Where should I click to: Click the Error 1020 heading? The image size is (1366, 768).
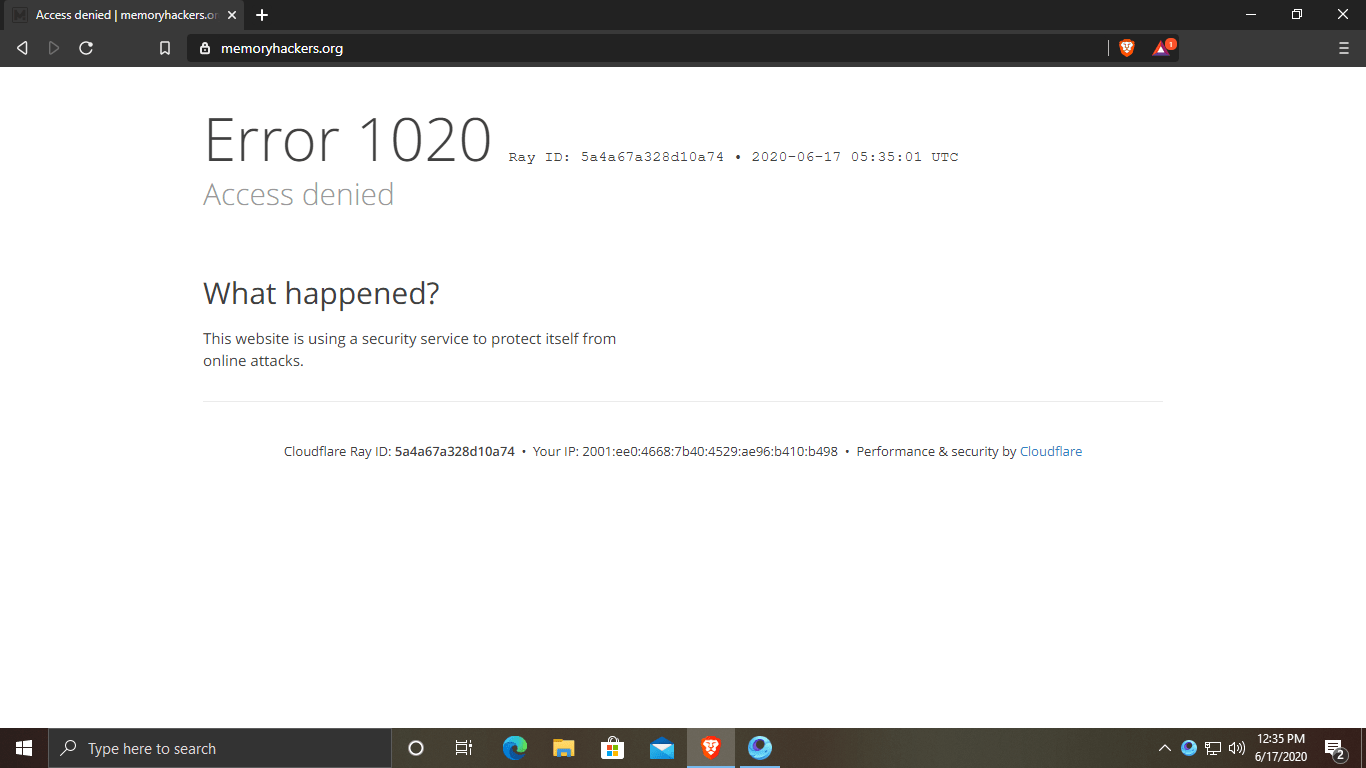347,140
